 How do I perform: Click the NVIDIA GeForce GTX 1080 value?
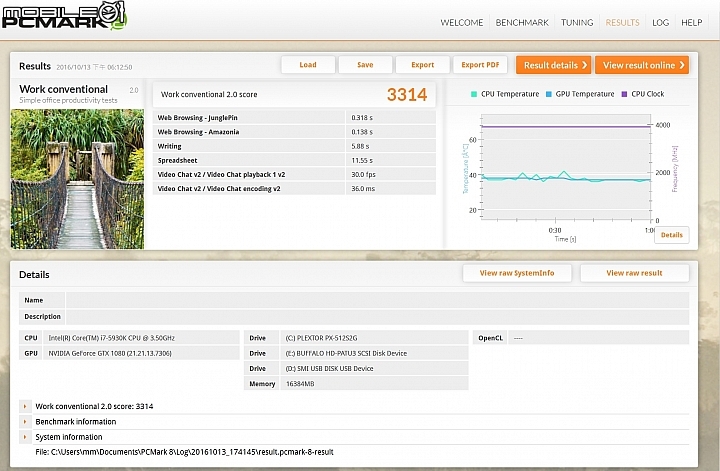click(110, 353)
